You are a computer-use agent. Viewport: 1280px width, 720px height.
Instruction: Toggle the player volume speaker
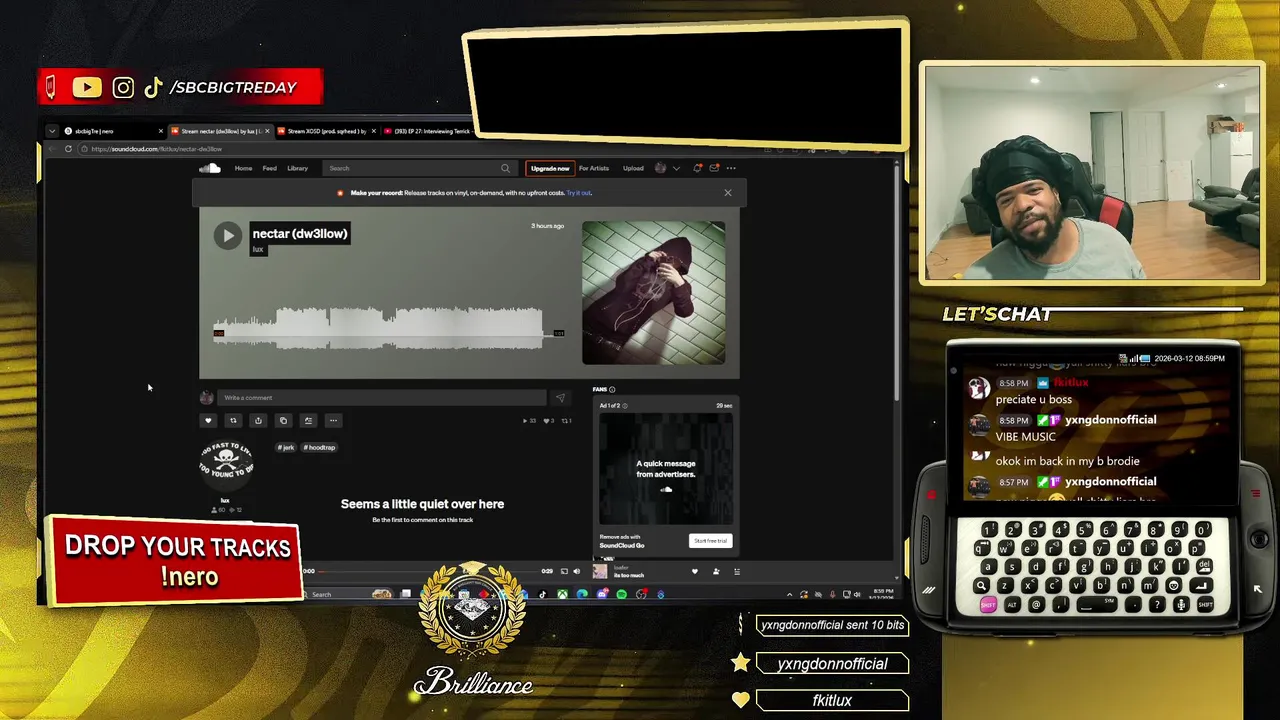[x=576, y=571]
